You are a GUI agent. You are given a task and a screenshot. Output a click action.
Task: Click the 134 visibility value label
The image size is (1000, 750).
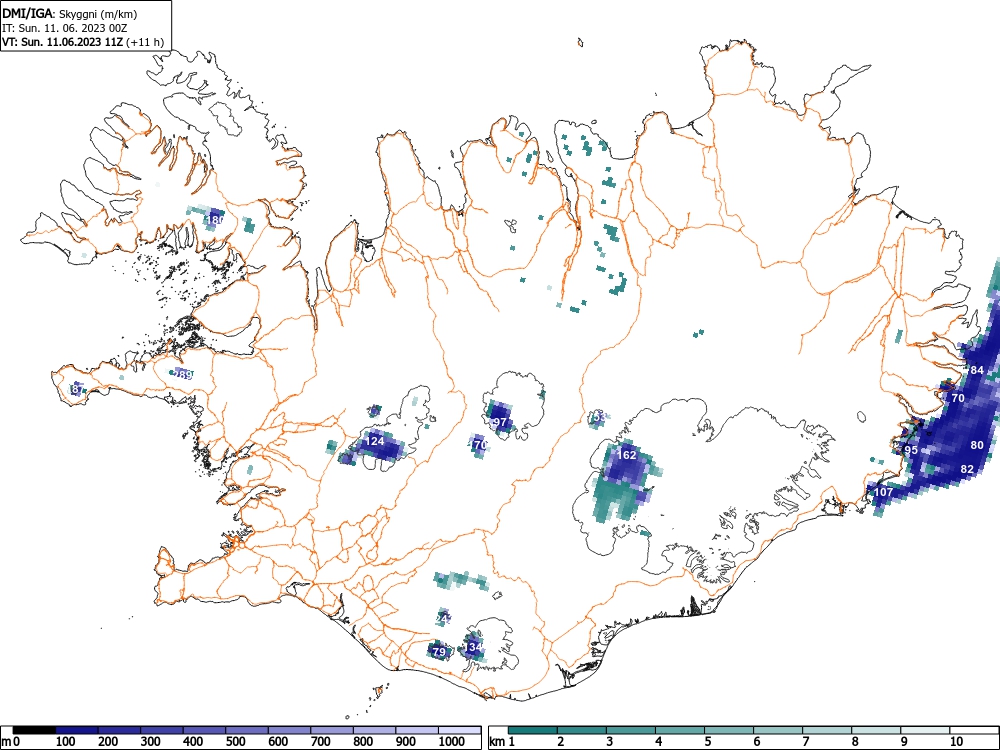pos(473,647)
